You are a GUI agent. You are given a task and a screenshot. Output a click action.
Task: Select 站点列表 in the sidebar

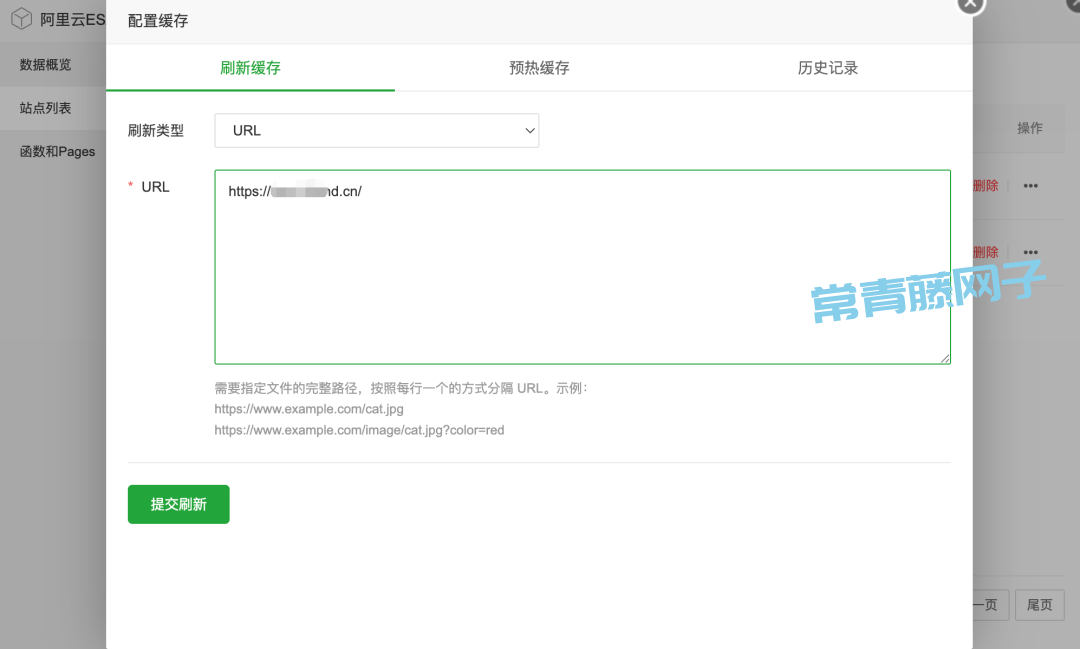[46, 108]
